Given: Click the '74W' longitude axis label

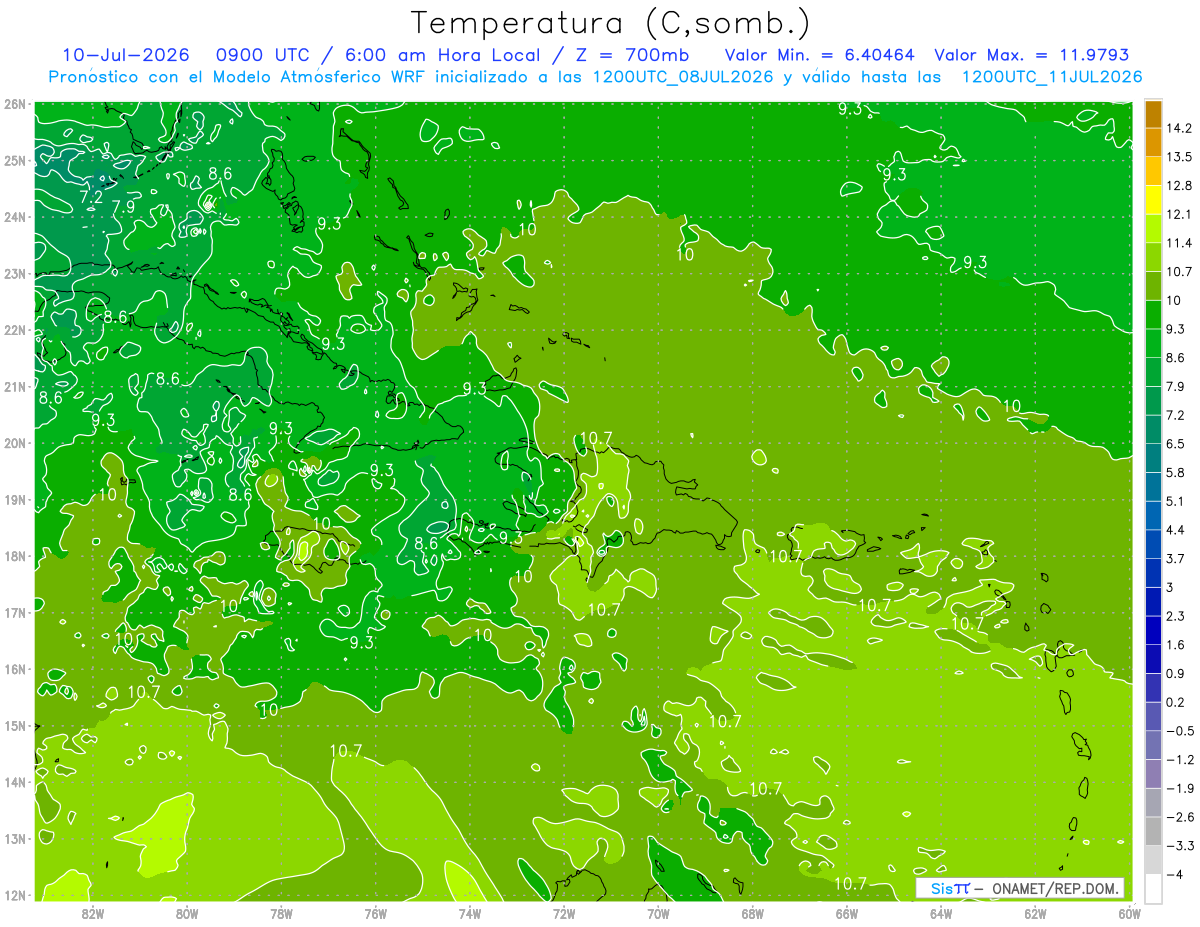Looking at the screenshot, I should [x=470, y=912].
